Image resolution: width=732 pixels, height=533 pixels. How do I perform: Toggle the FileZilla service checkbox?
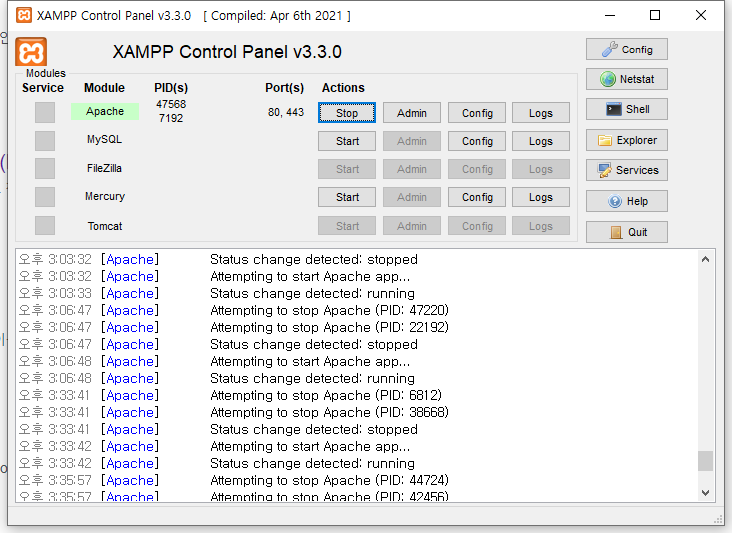pos(45,168)
